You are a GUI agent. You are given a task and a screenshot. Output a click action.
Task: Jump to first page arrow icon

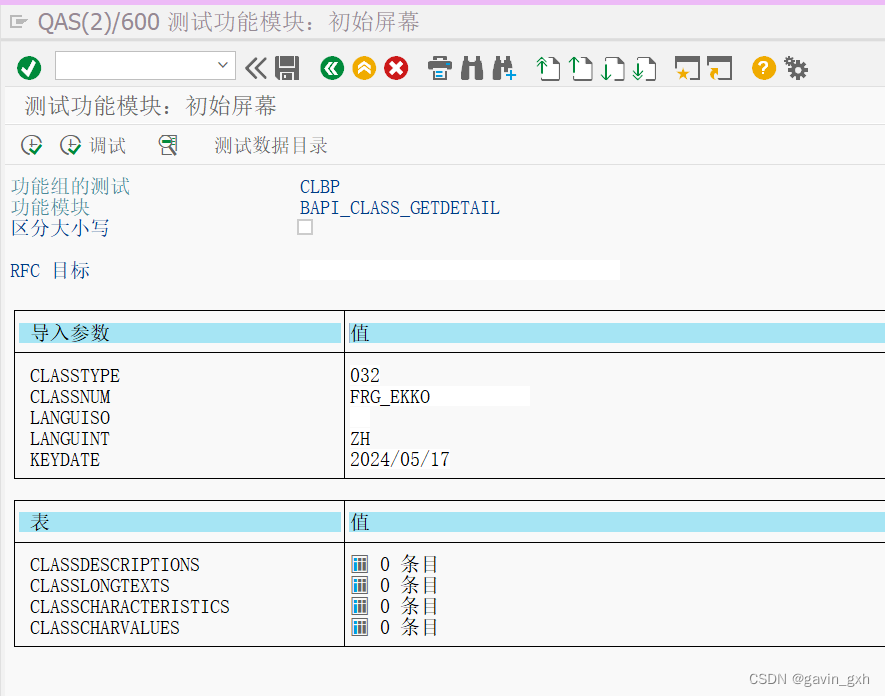546,68
